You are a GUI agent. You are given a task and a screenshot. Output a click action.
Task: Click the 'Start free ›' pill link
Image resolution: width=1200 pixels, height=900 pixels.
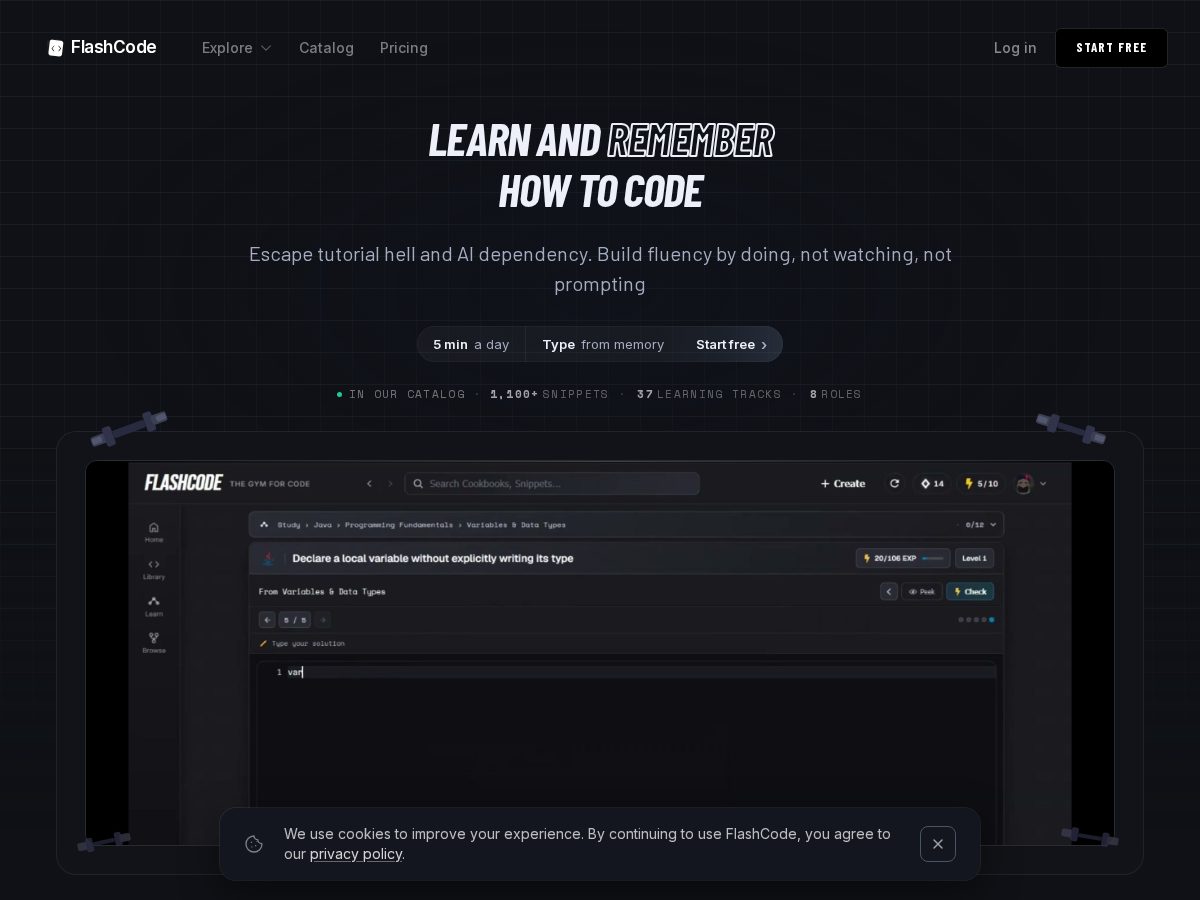point(731,344)
